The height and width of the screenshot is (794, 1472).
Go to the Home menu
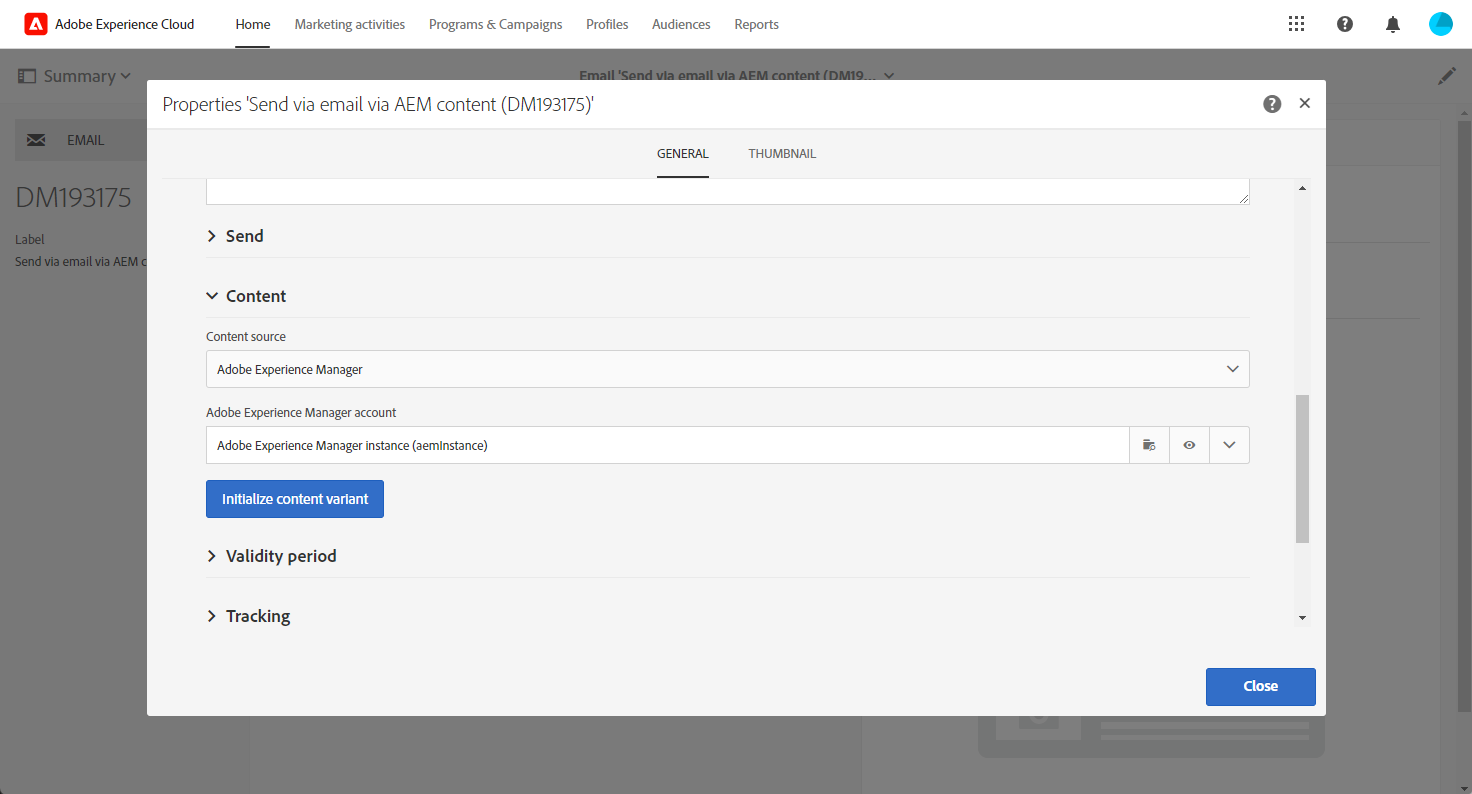pos(253,24)
